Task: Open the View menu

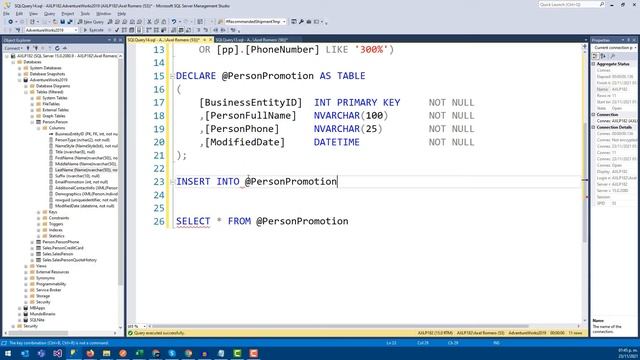Action: pyautogui.click(x=33, y=13)
